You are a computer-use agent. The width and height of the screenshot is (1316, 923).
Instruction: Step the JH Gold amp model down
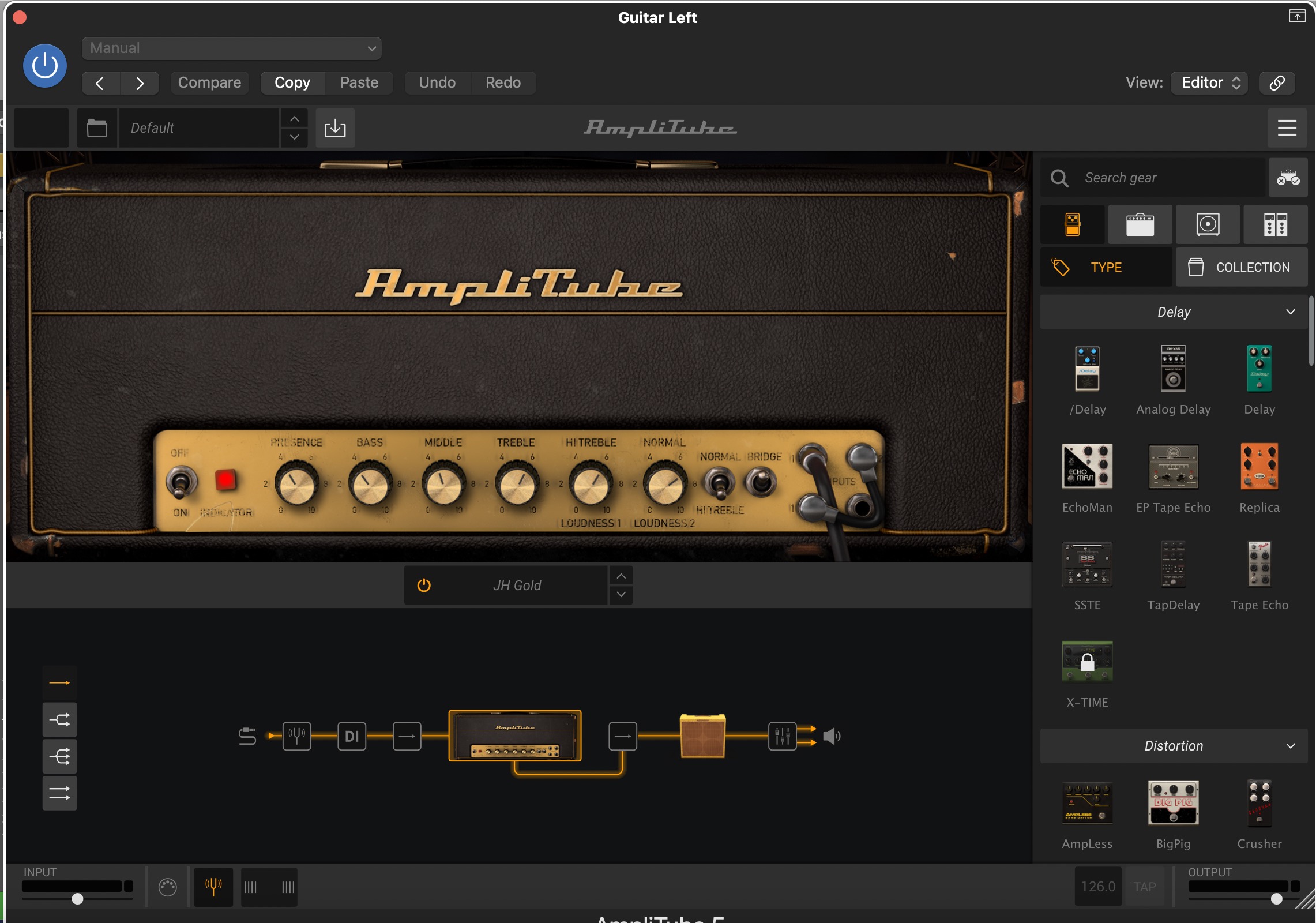click(621, 595)
